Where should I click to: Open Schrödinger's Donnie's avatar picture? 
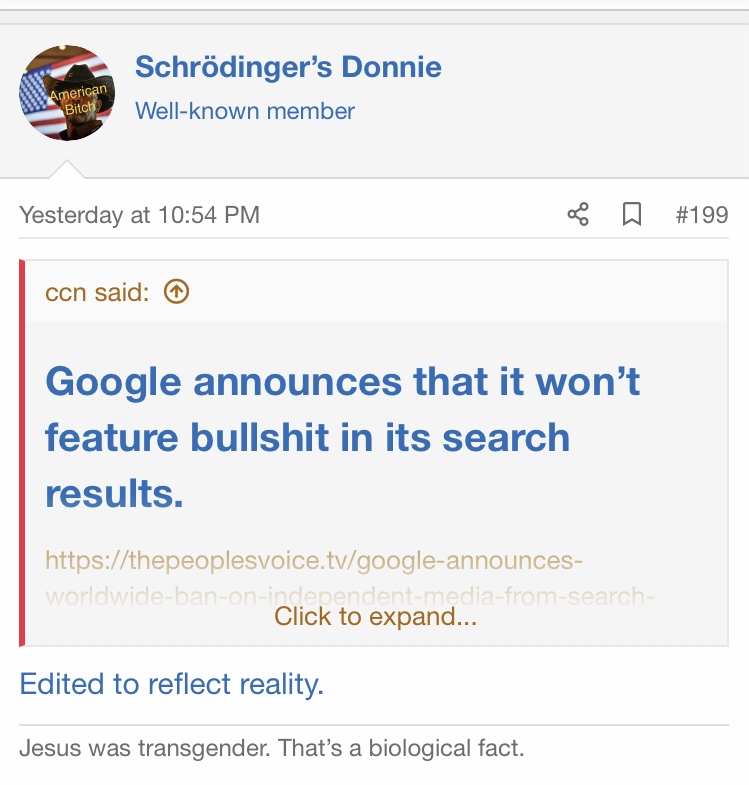(x=66, y=93)
